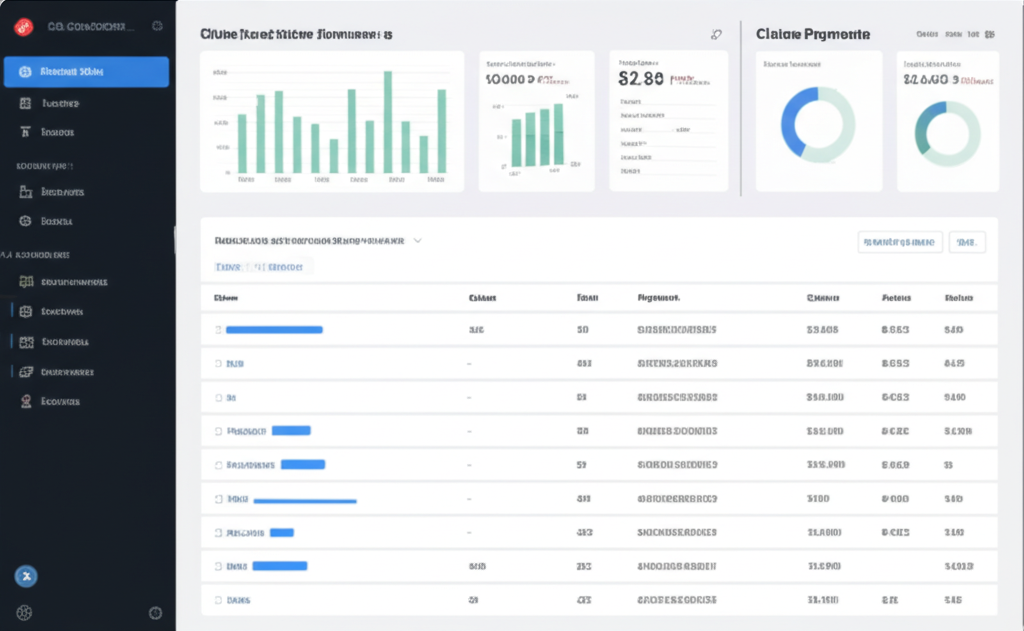Select the highlighted dashboard icon in the sidebar

coord(87,71)
